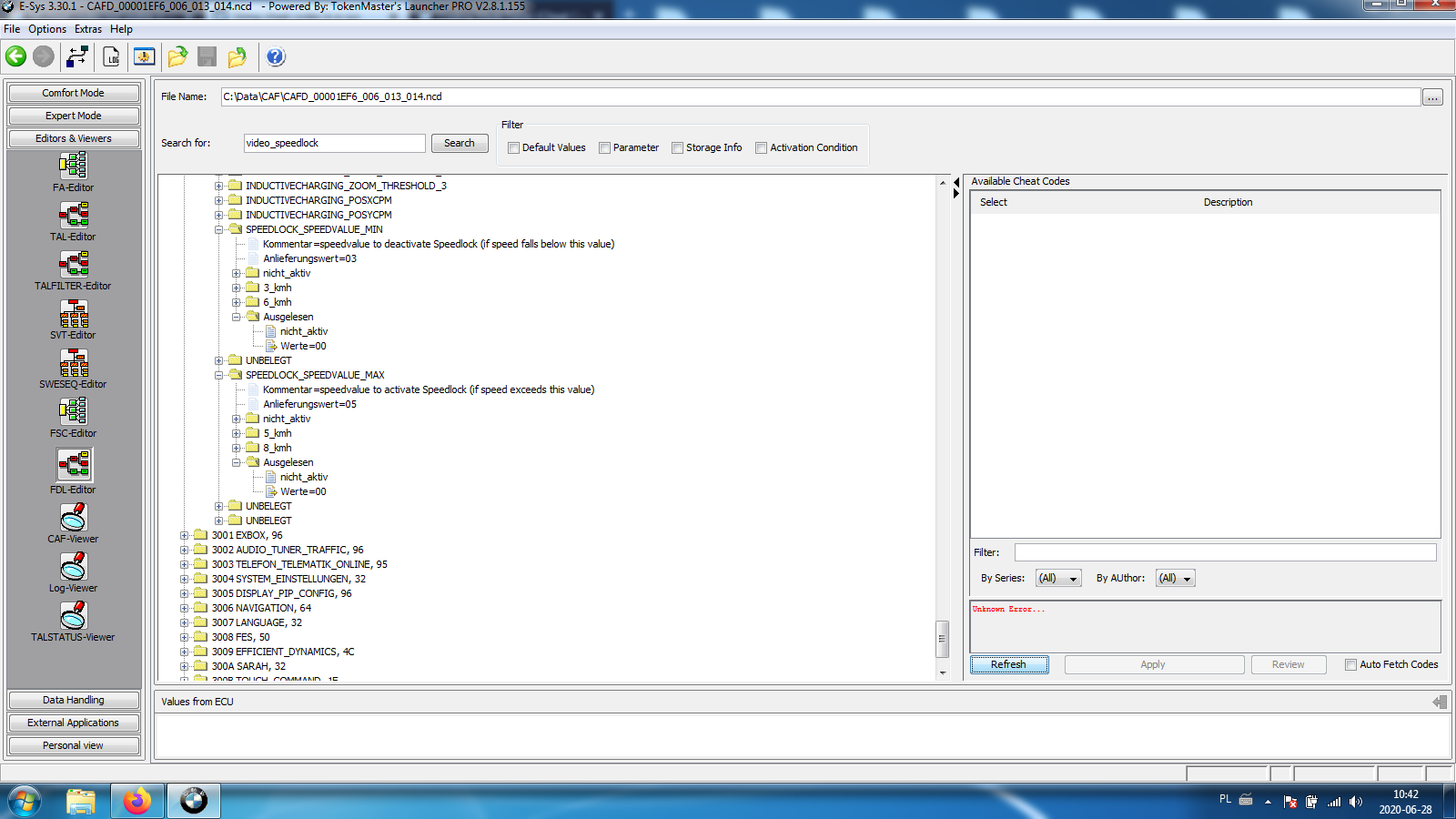Select the 3009 EFFICIENT_DYNAMICS, 4C row
This screenshot has height=819, width=1456.
pos(283,652)
